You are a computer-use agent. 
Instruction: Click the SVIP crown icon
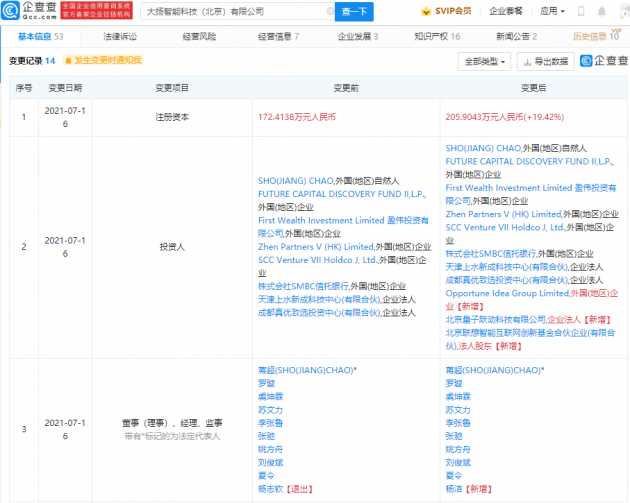426,11
